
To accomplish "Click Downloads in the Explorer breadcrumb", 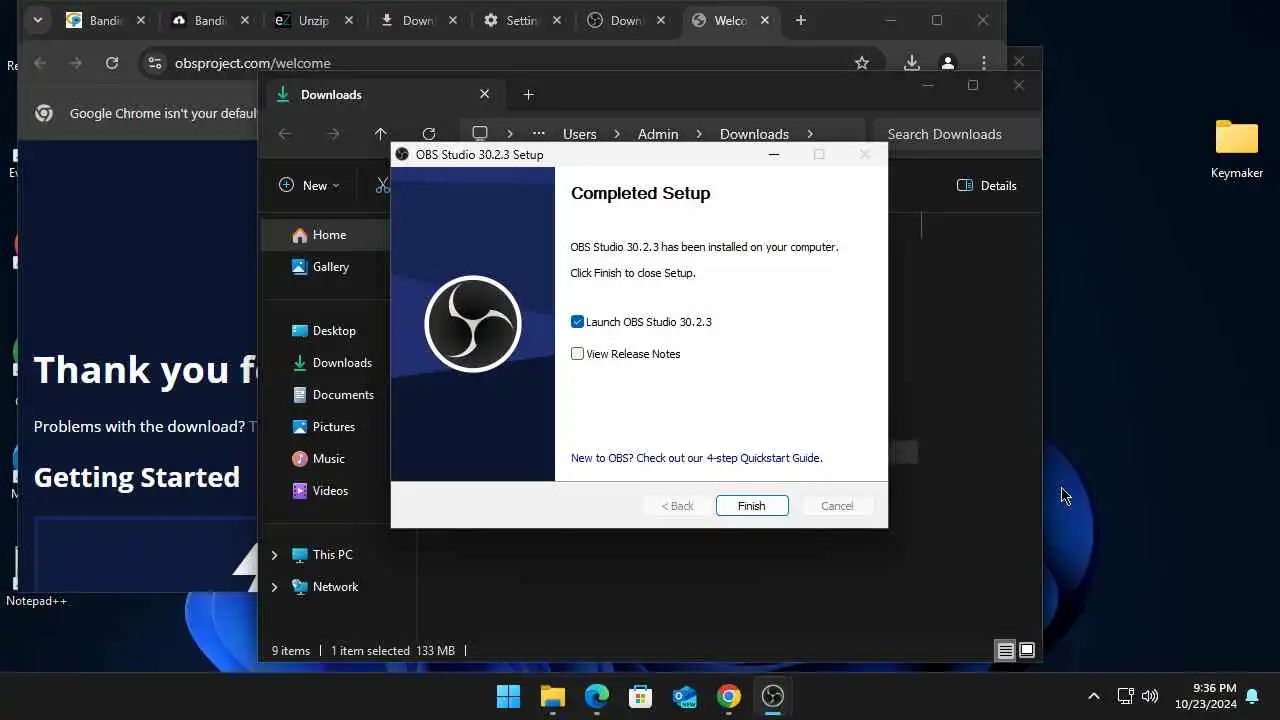I will tap(754, 134).
